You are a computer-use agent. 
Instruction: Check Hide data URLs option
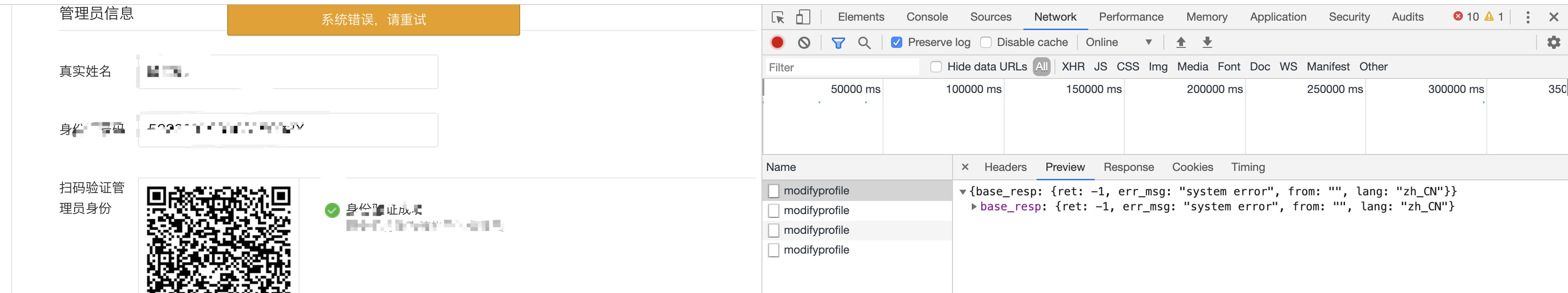[x=936, y=66]
